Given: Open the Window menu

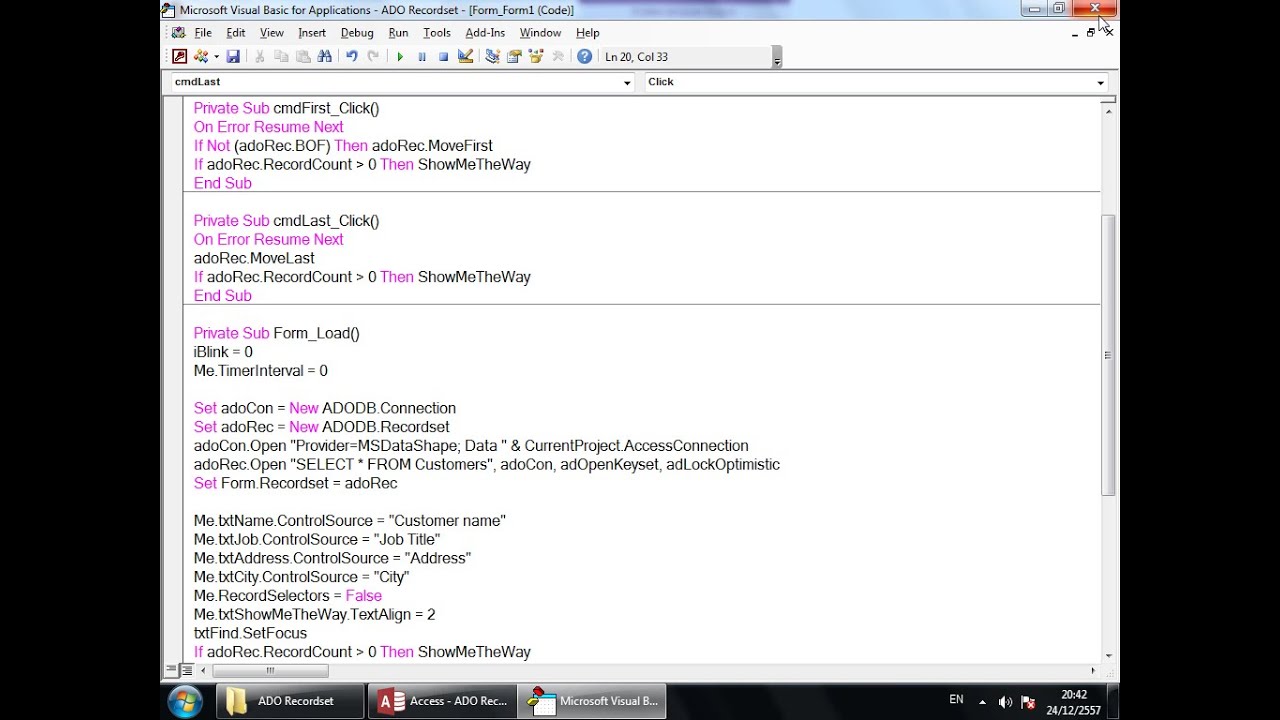Looking at the screenshot, I should [540, 33].
